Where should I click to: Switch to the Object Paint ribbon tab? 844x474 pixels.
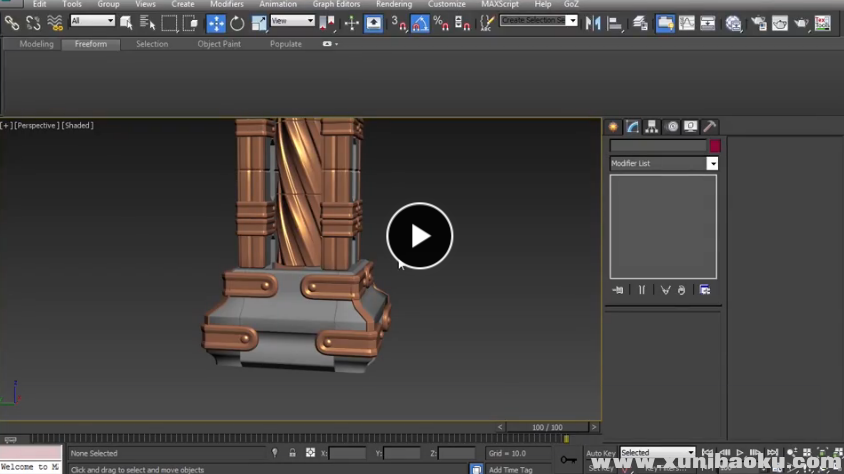pyautogui.click(x=218, y=44)
